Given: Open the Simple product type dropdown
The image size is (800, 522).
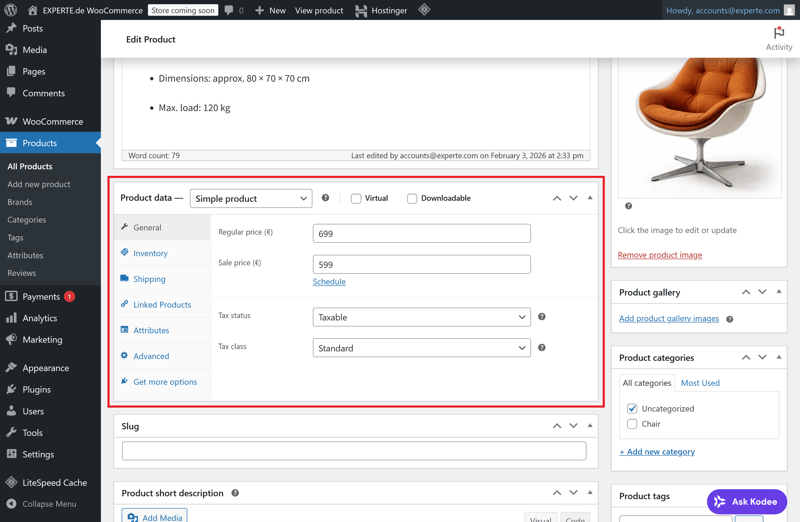Looking at the screenshot, I should point(251,199).
